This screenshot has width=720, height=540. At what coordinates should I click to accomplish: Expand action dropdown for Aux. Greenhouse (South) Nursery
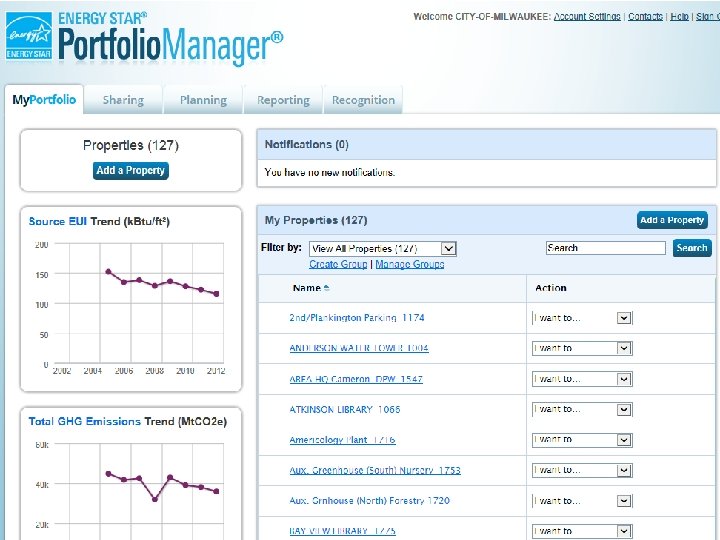(x=582, y=470)
